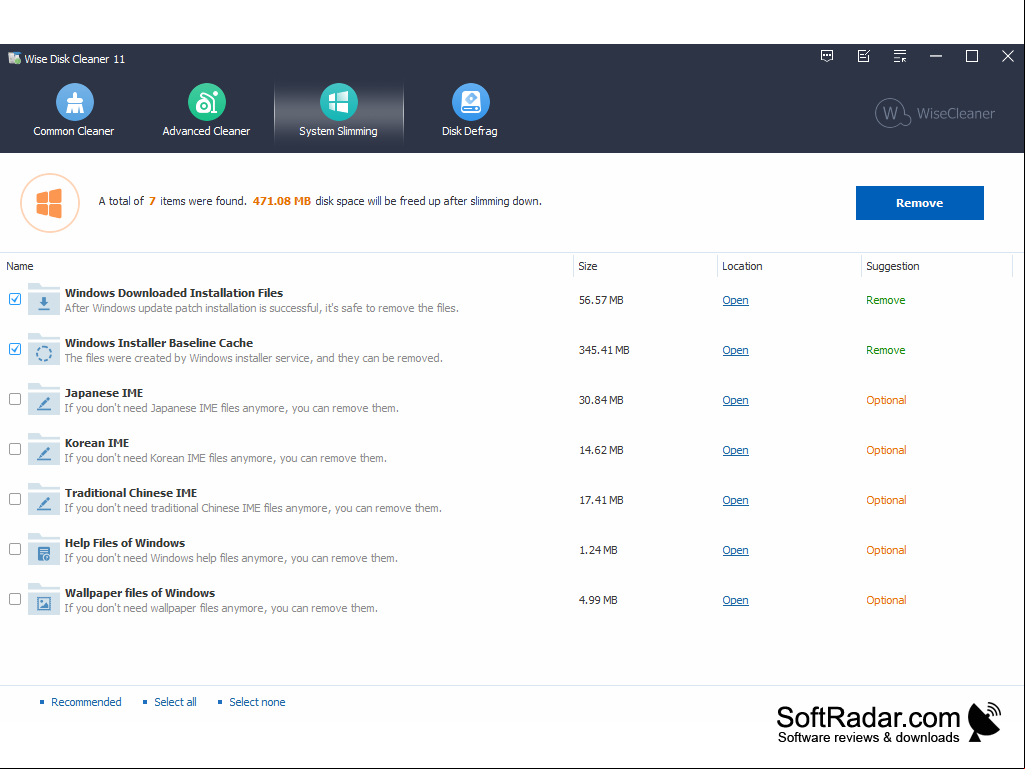Viewport: 1025px width, 769px height.
Task: Switch to the Common Cleaner tab label
Action: pyautogui.click(x=74, y=131)
